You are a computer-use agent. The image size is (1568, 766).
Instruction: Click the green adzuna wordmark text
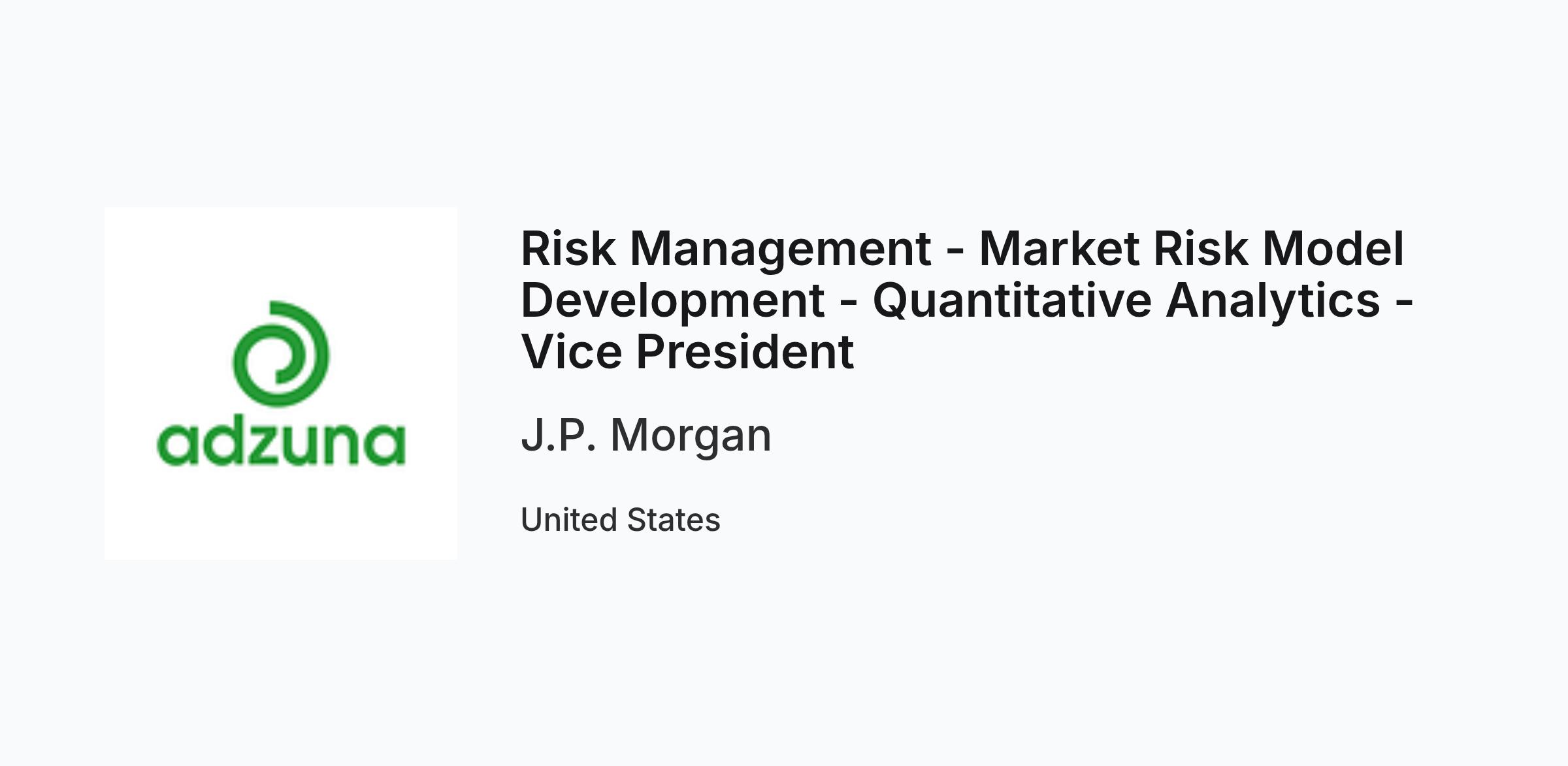click(x=281, y=444)
